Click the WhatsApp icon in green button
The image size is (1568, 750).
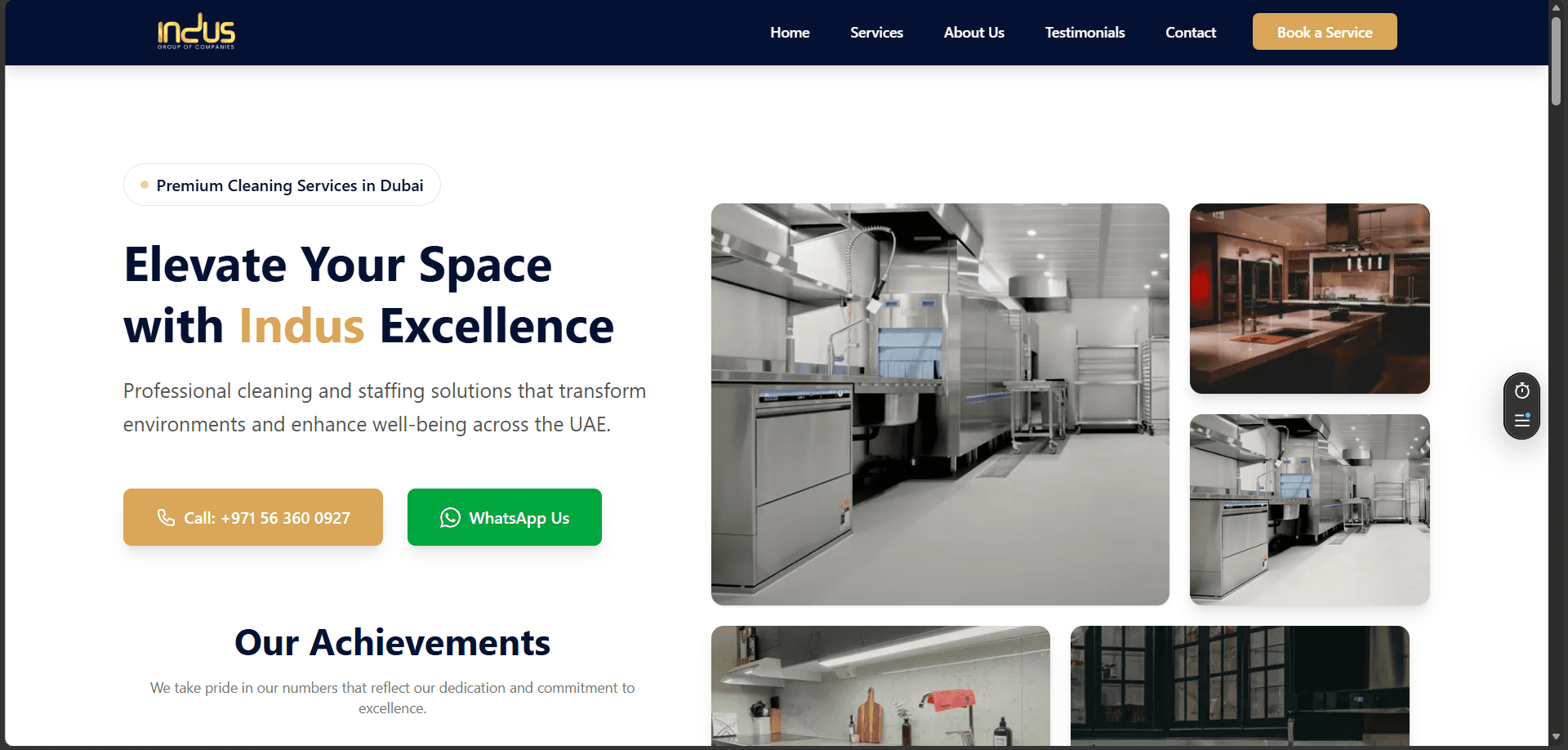pos(450,517)
